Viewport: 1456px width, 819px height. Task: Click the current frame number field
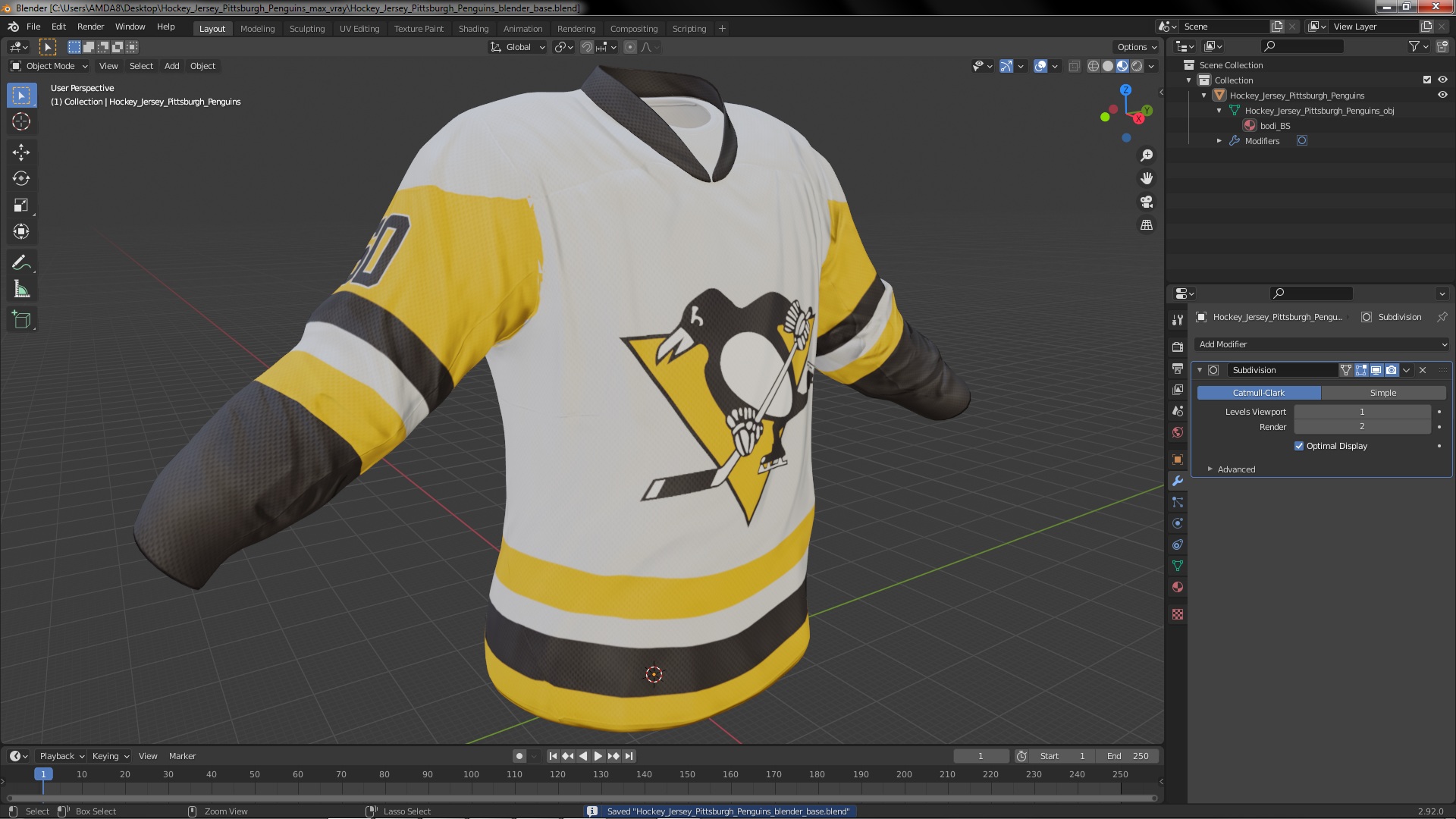coord(981,756)
